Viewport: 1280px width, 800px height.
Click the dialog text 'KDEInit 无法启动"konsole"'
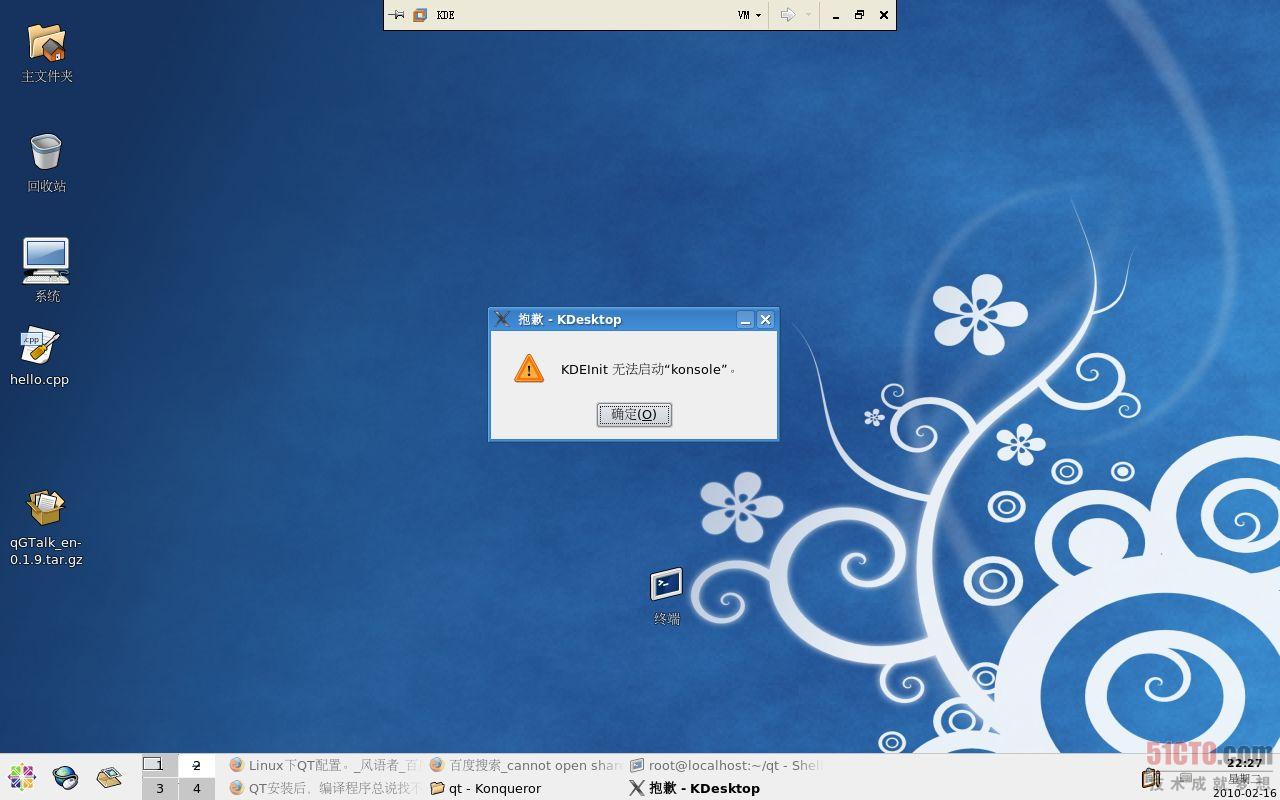(x=648, y=369)
